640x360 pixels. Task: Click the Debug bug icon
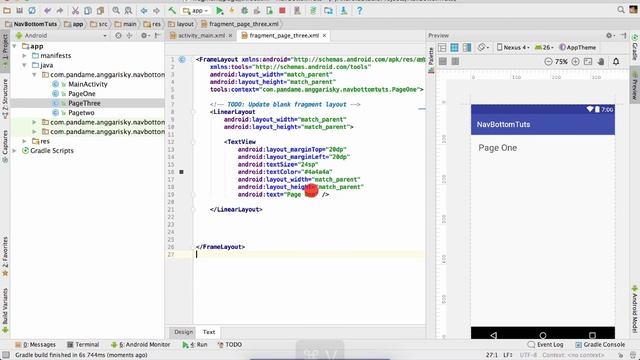[x=244, y=11]
